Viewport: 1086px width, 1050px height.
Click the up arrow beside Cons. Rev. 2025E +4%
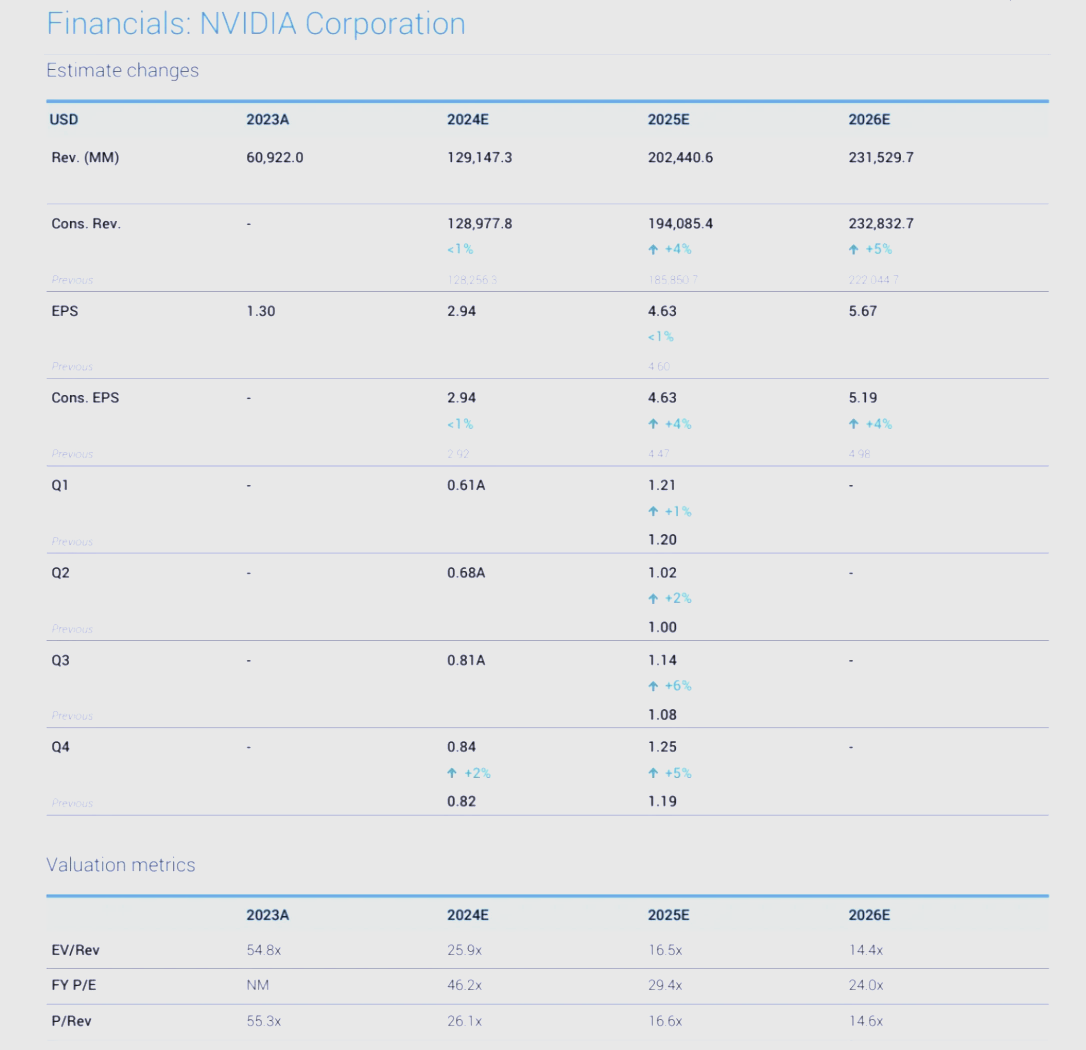(653, 249)
